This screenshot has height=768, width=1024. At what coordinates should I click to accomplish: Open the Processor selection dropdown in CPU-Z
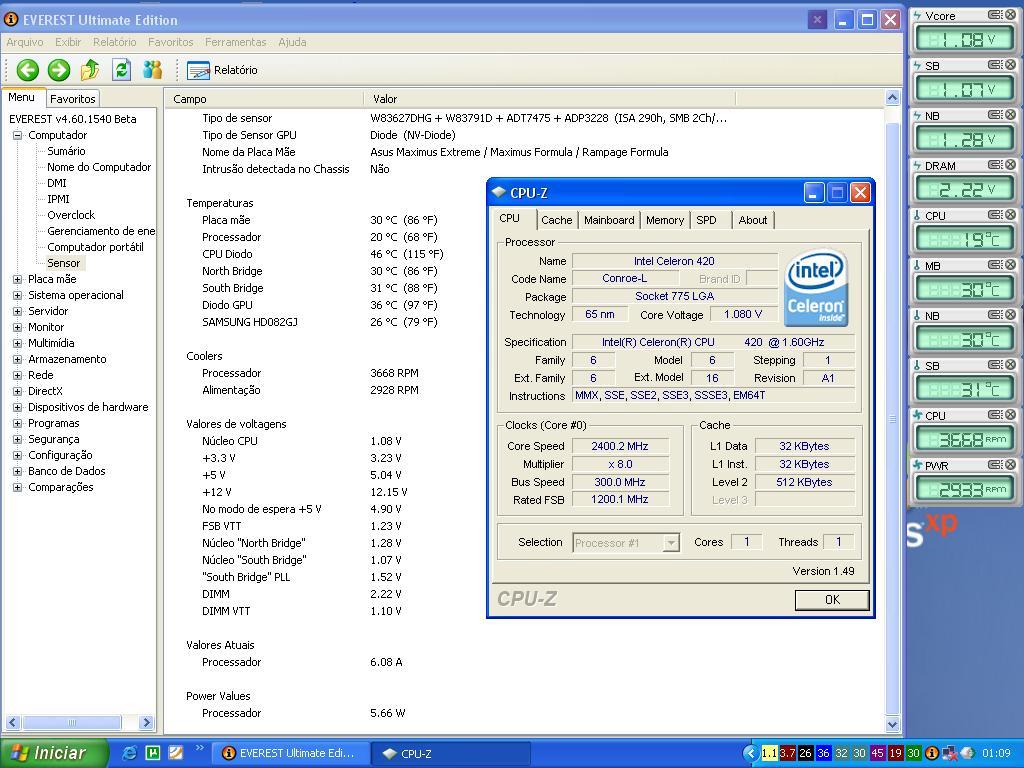[671, 543]
